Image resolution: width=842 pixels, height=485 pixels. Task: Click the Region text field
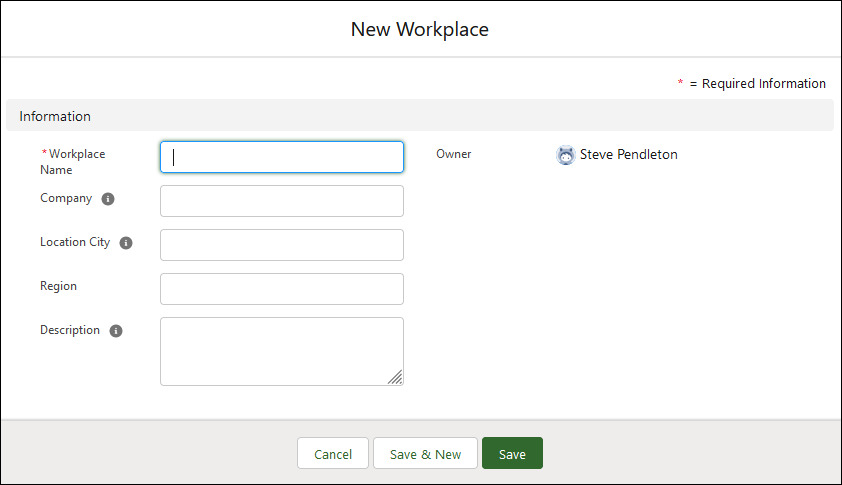click(x=282, y=289)
